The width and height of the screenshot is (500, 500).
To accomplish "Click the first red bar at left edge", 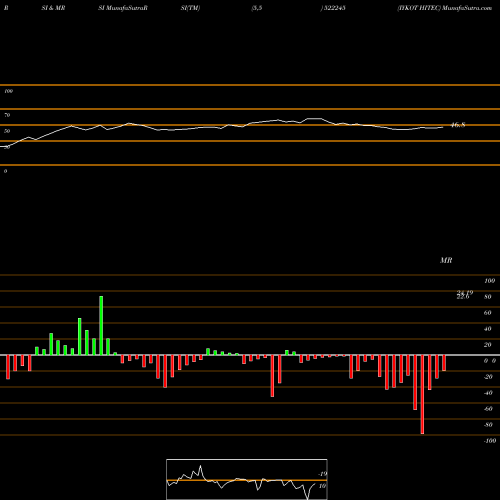I will pyautogui.click(x=8, y=367).
